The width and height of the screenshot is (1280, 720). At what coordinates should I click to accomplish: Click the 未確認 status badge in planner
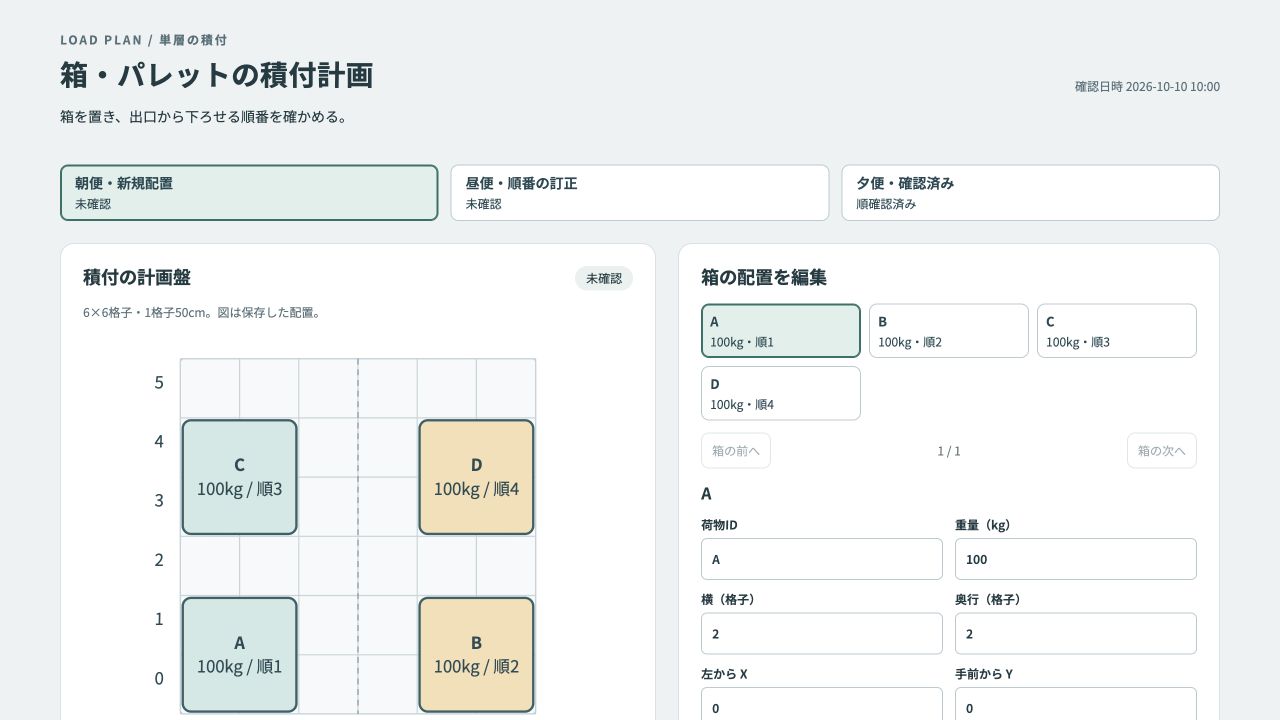[604, 278]
